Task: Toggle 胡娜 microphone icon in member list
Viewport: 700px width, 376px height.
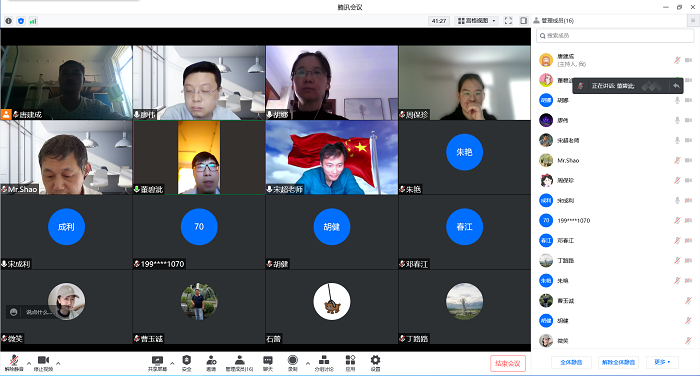Action: [x=677, y=100]
